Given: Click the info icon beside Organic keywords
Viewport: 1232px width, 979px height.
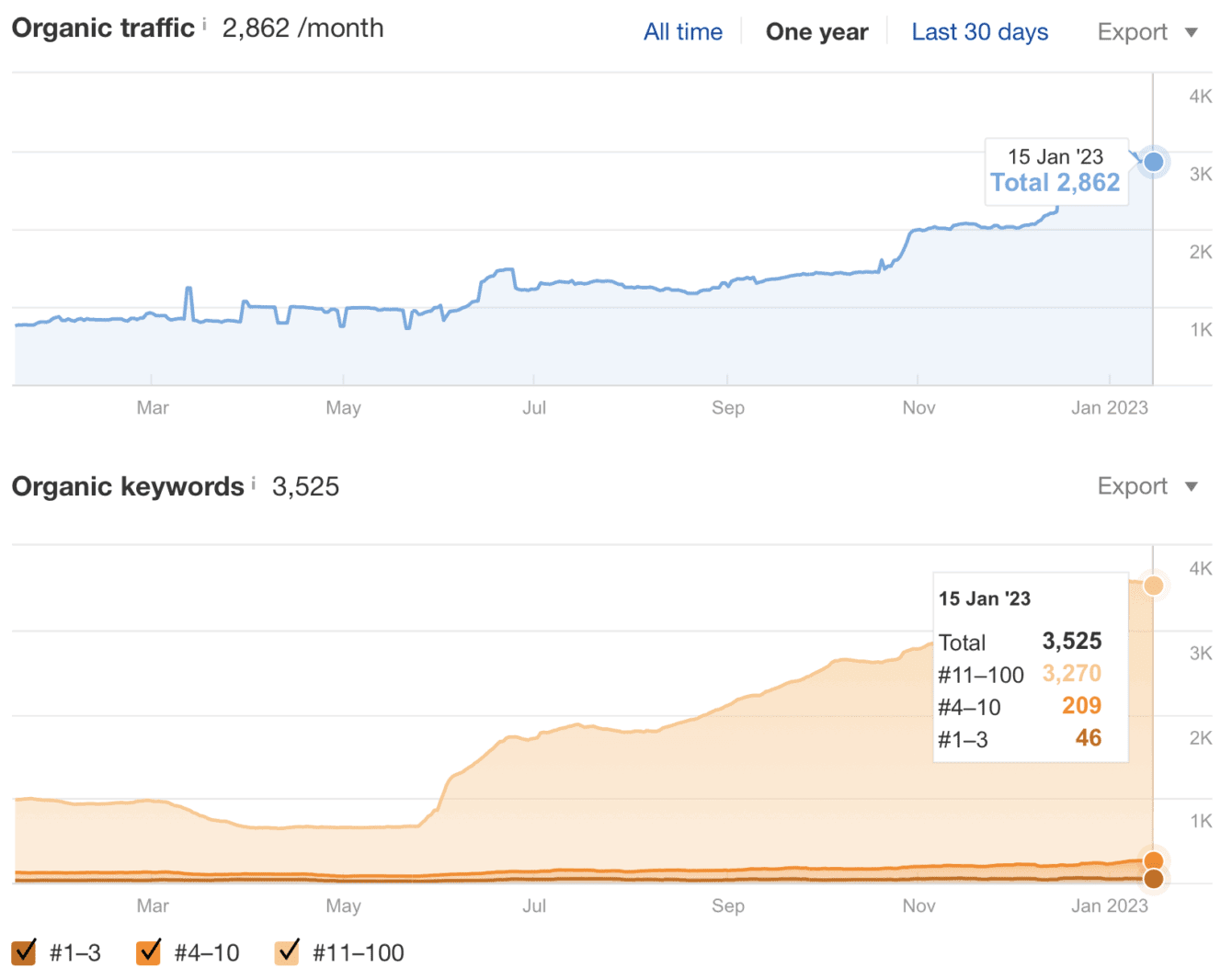Looking at the screenshot, I should click(x=254, y=482).
